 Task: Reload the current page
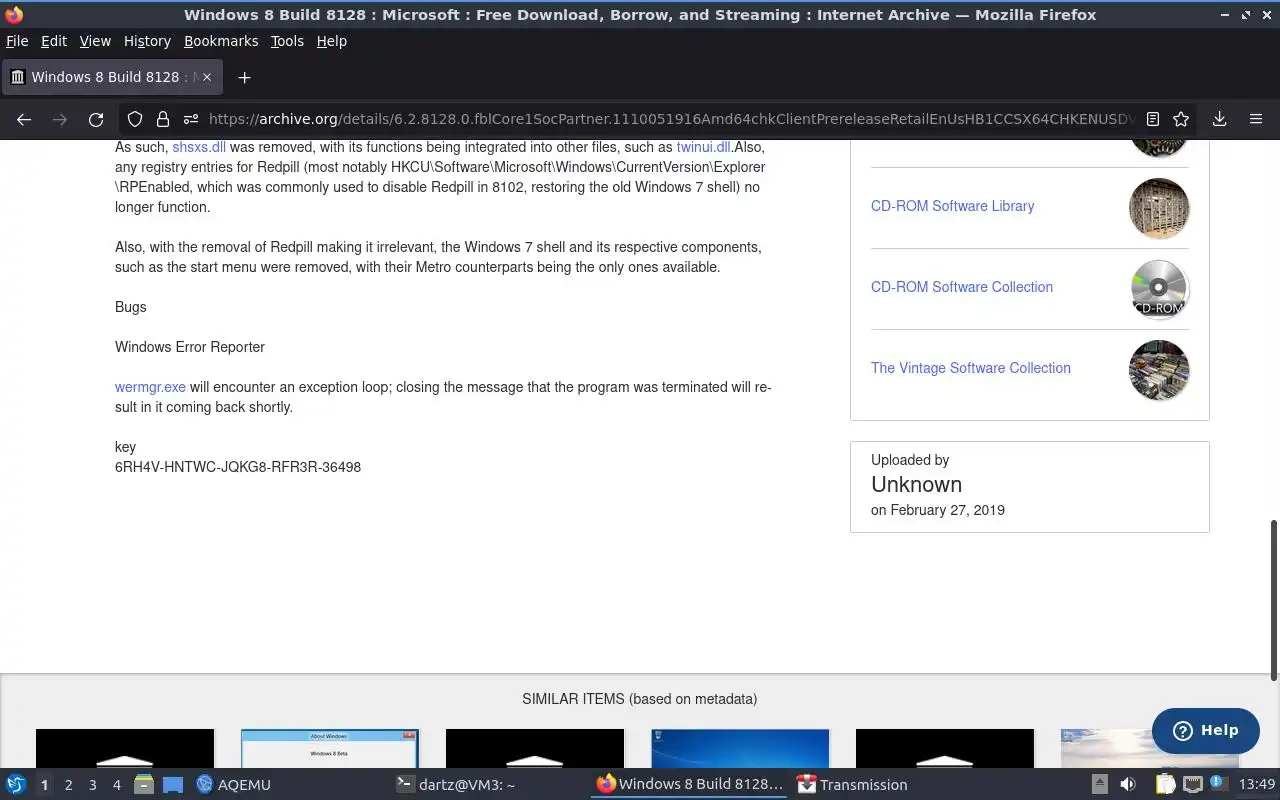pos(96,119)
